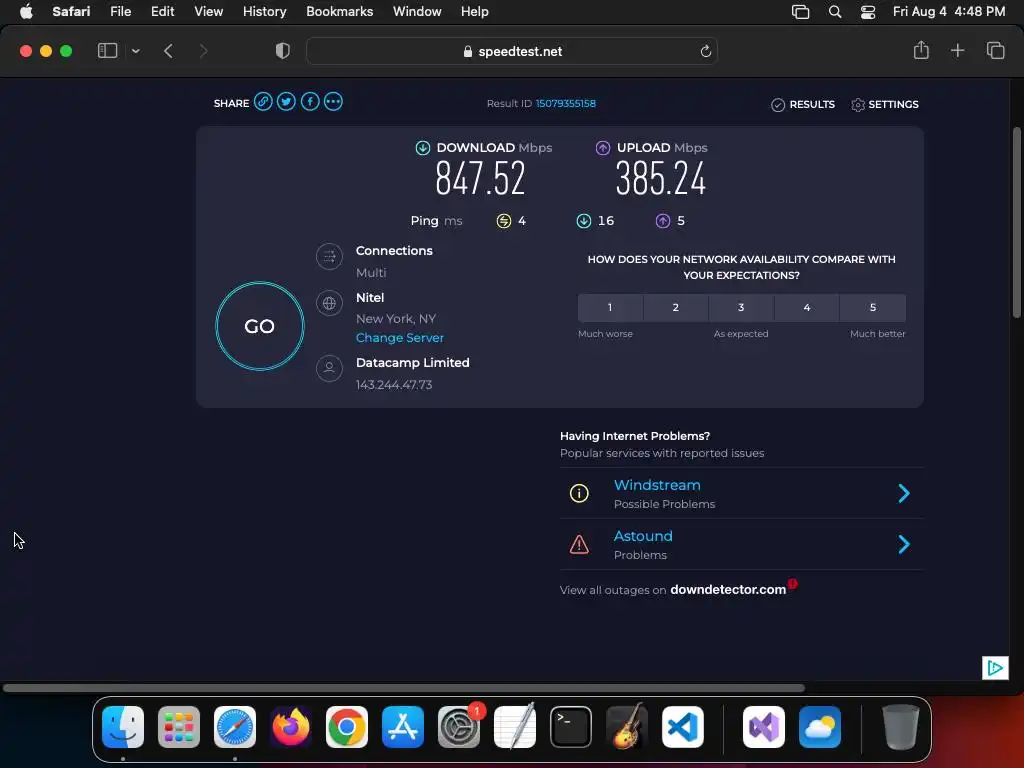The width and height of the screenshot is (1024, 768).
Task: Open Safari privacy report shield
Action: click(x=283, y=51)
